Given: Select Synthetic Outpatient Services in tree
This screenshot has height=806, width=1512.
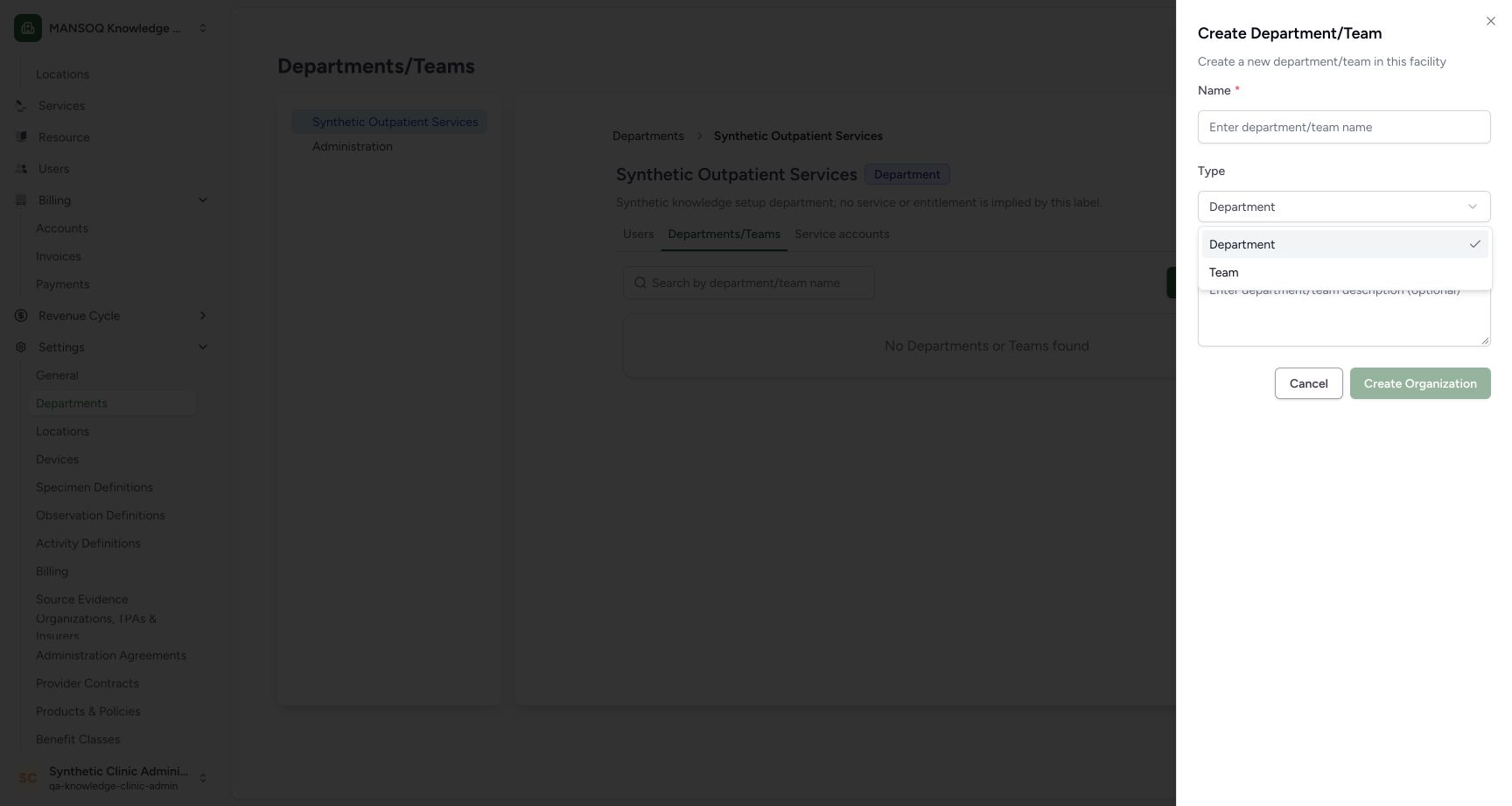Looking at the screenshot, I should point(389,122).
